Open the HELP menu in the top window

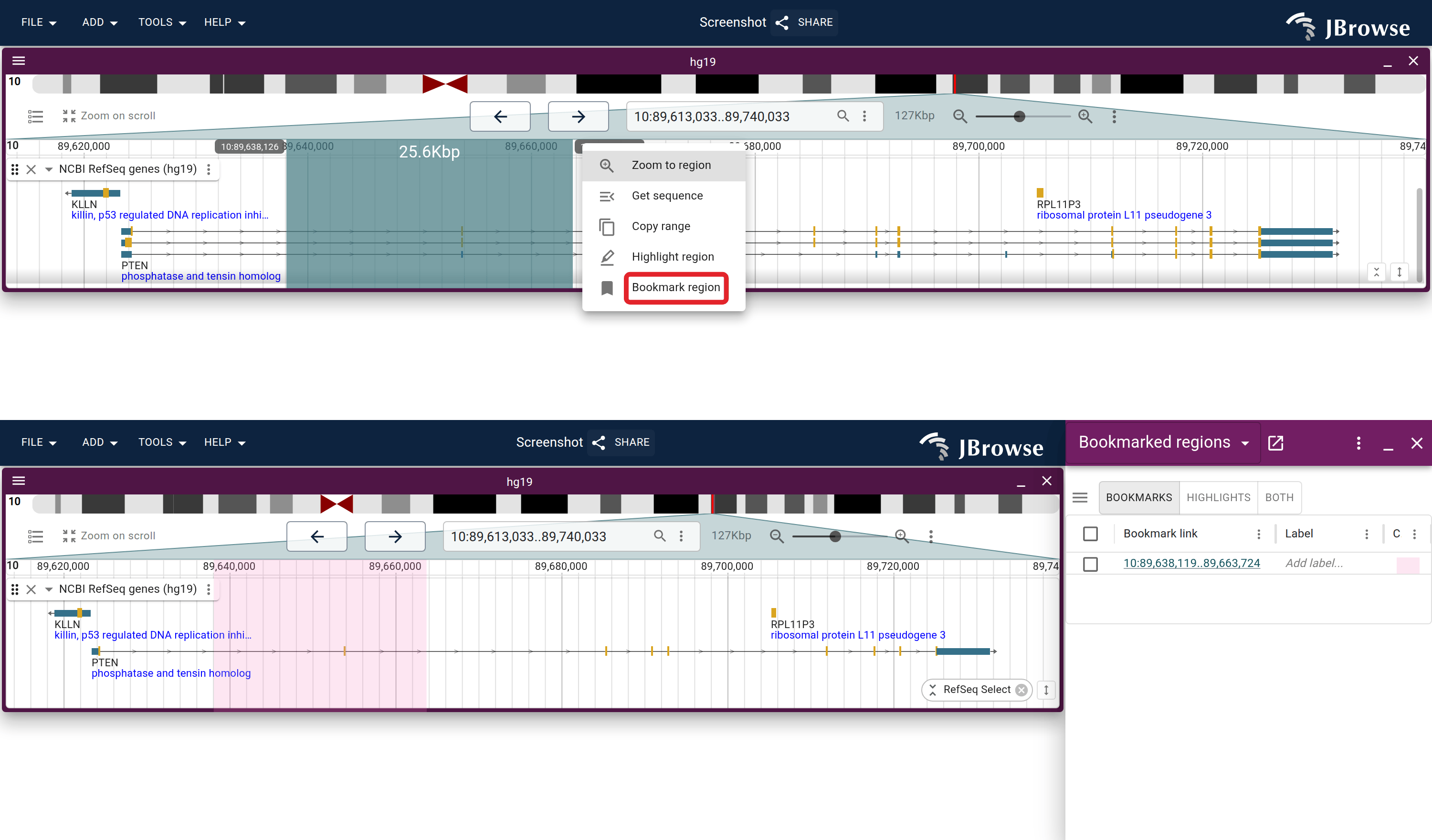pos(224,22)
